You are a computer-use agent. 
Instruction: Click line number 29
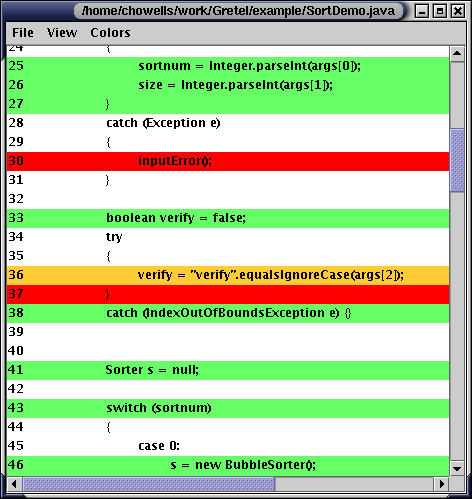tap(16, 142)
